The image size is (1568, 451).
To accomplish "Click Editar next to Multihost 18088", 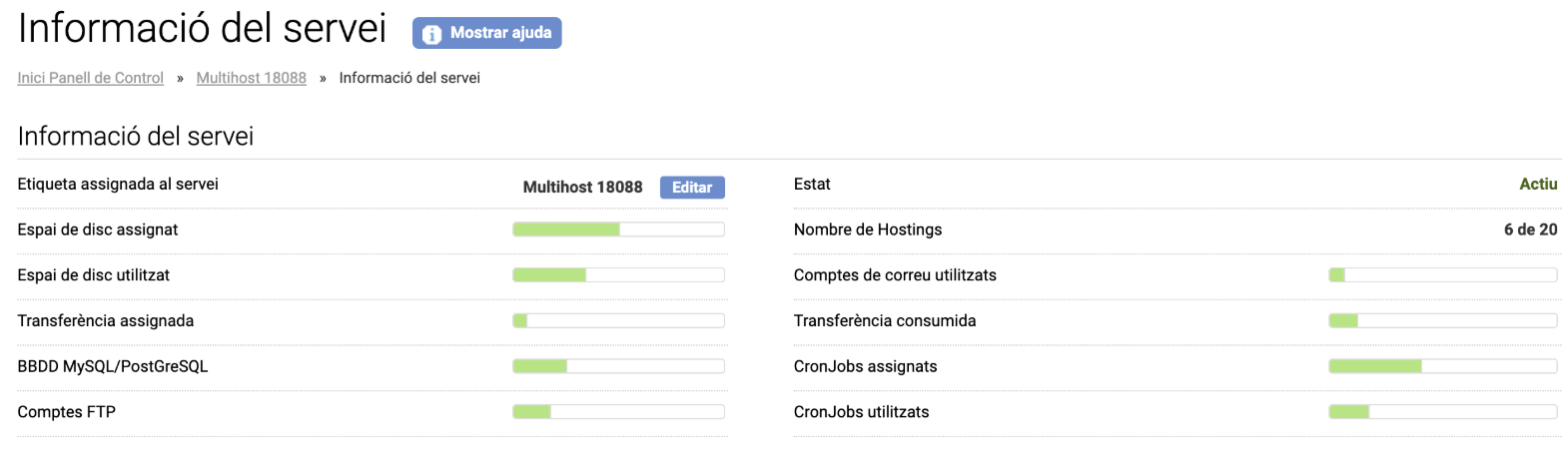I will coord(692,188).
